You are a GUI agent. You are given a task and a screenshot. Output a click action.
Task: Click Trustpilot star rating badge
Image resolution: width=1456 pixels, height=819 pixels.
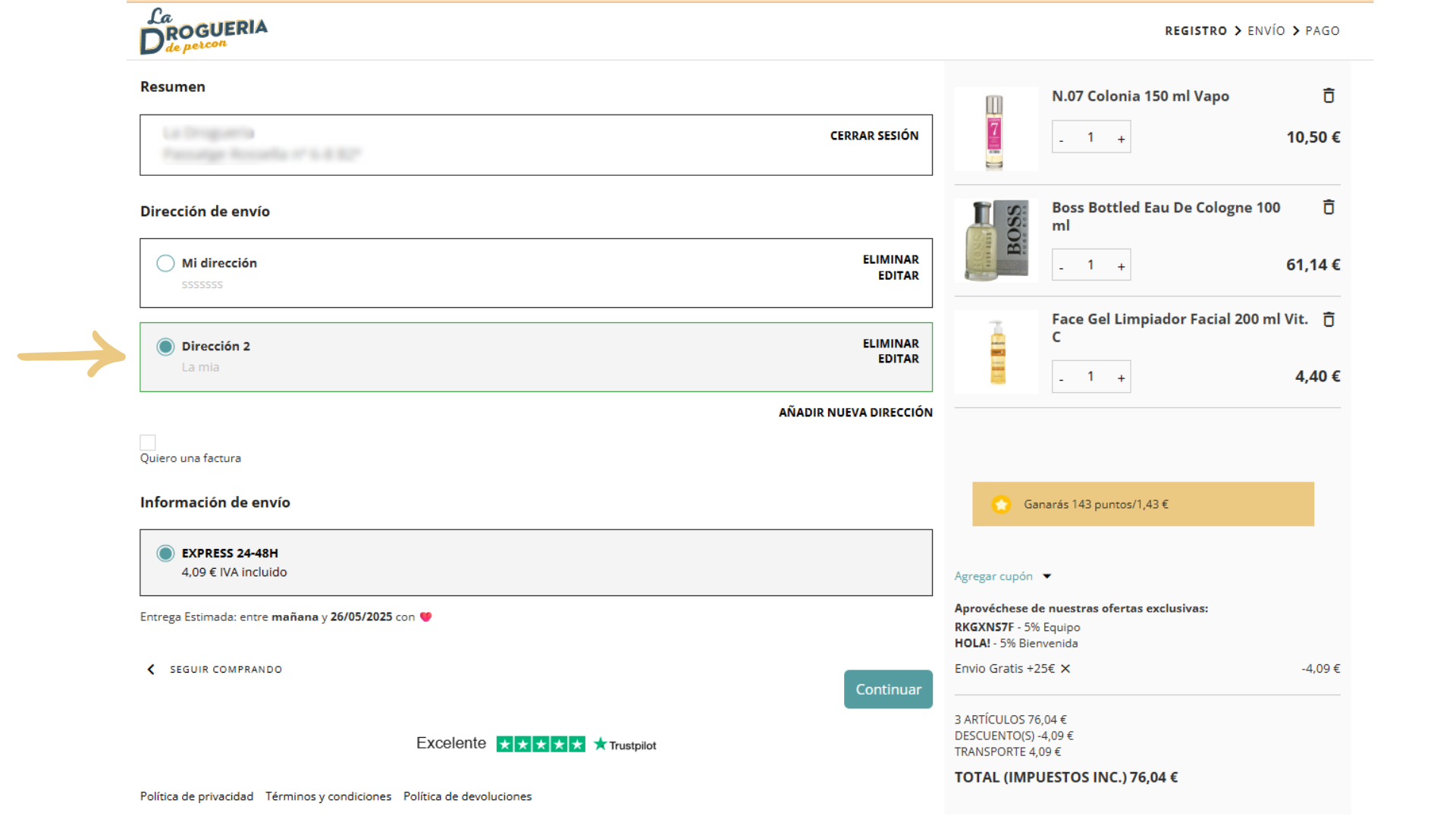[540, 744]
